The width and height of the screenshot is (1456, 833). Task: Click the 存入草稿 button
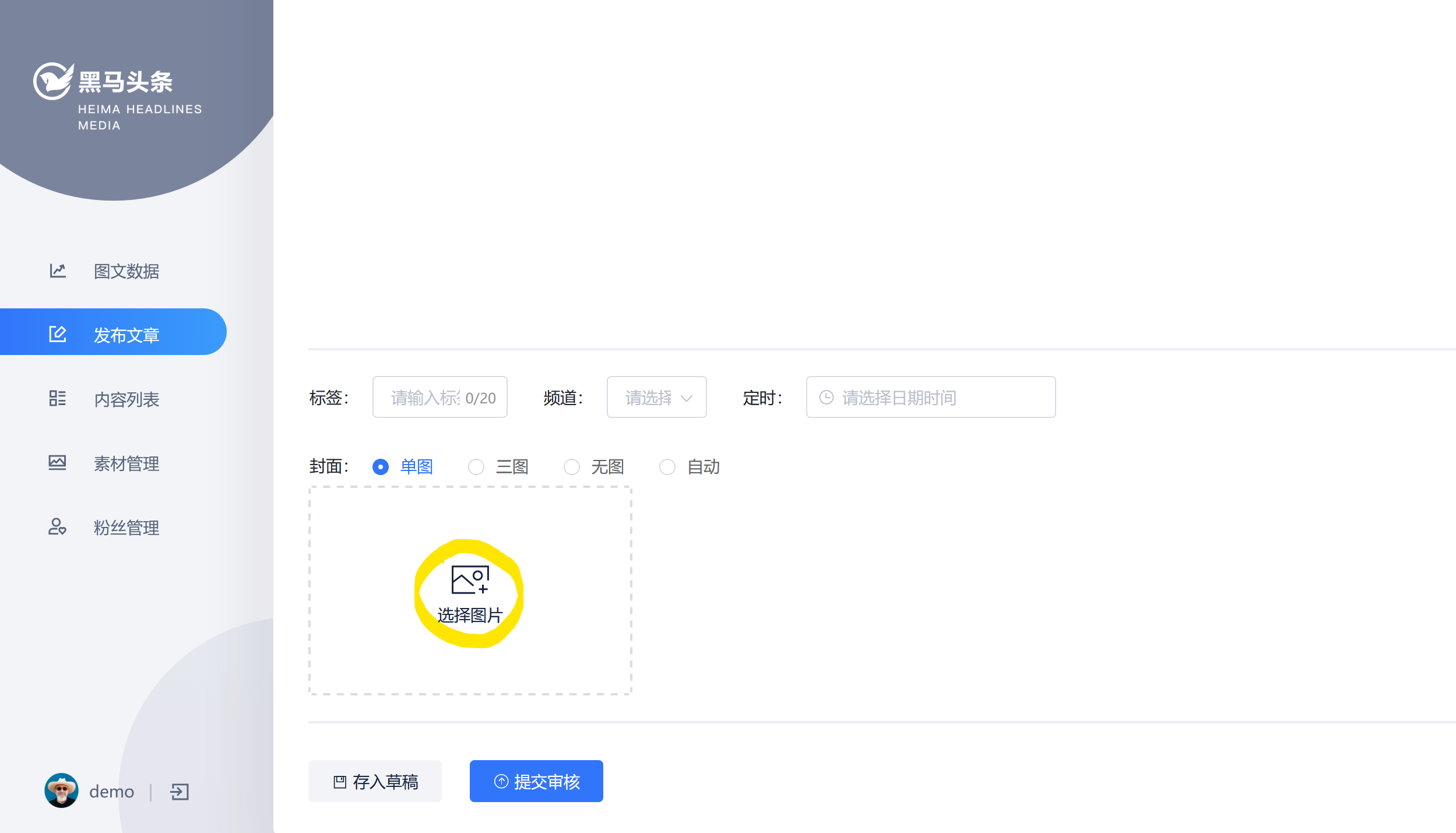pyautogui.click(x=375, y=781)
